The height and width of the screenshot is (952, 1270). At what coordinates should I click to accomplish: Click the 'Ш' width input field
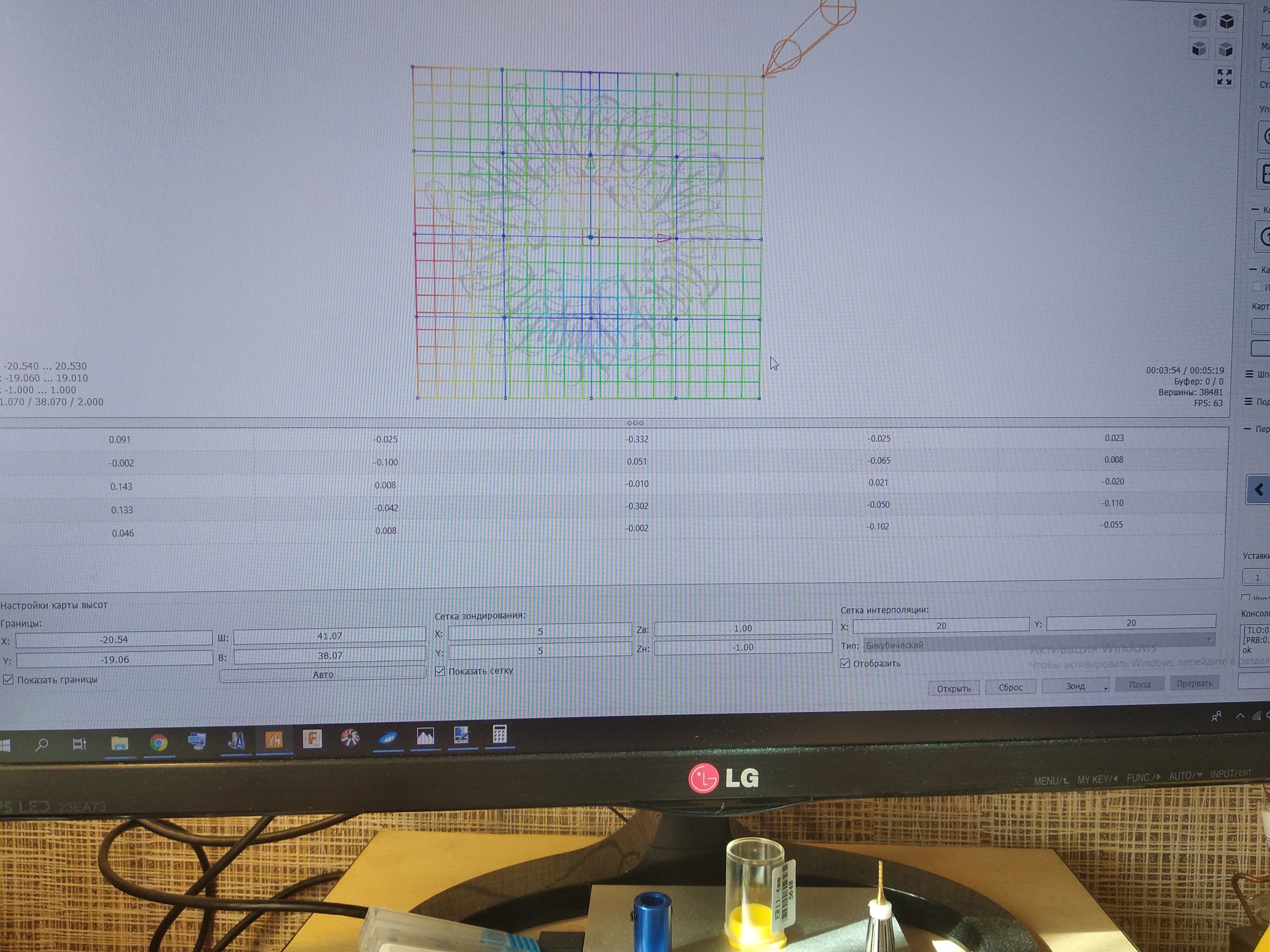pyautogui.click(x=329, y=636)
